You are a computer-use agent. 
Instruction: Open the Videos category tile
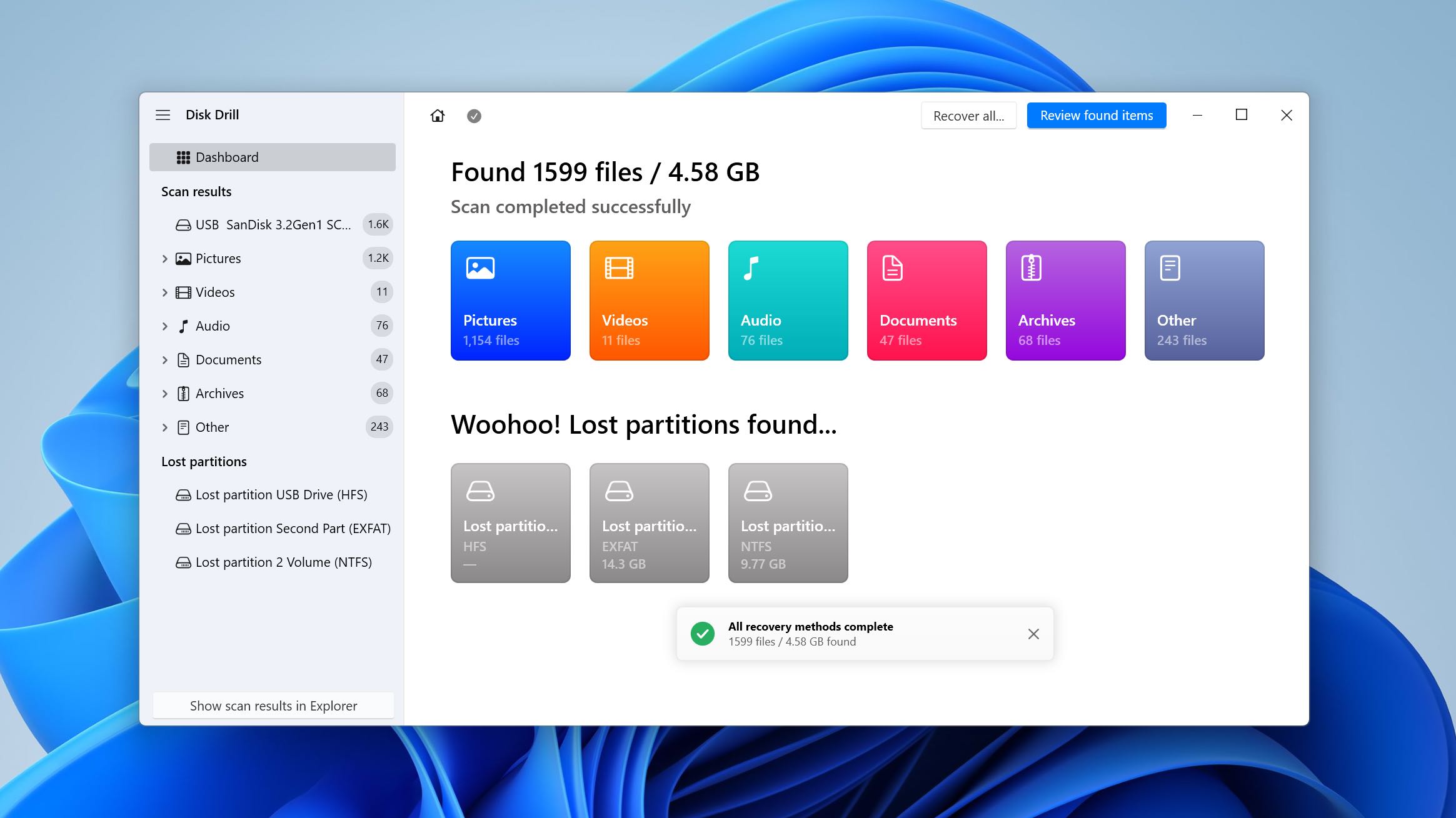pos(649,301)
